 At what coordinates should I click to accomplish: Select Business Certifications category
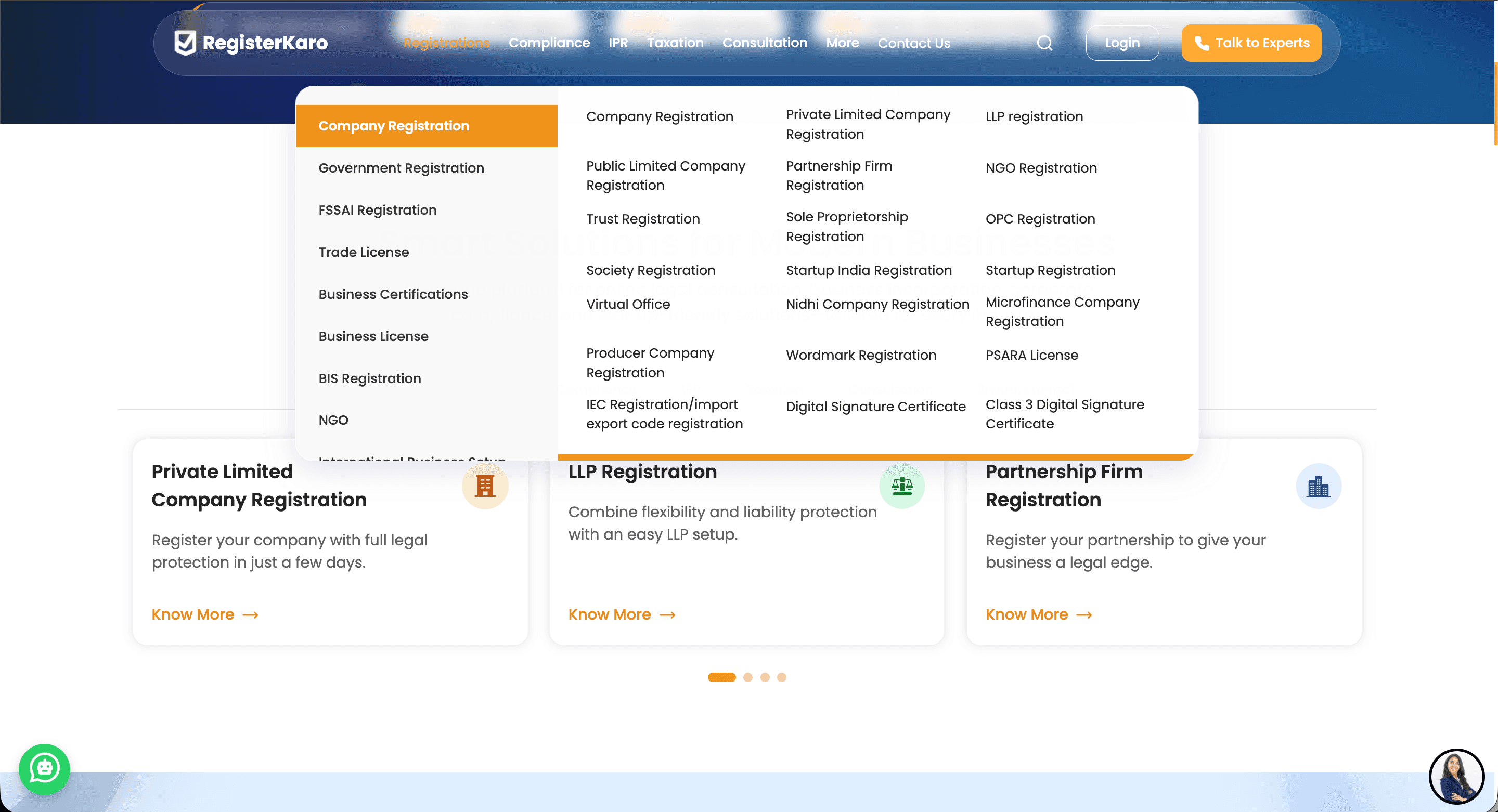pyautogui.click(x=427, y=294)
